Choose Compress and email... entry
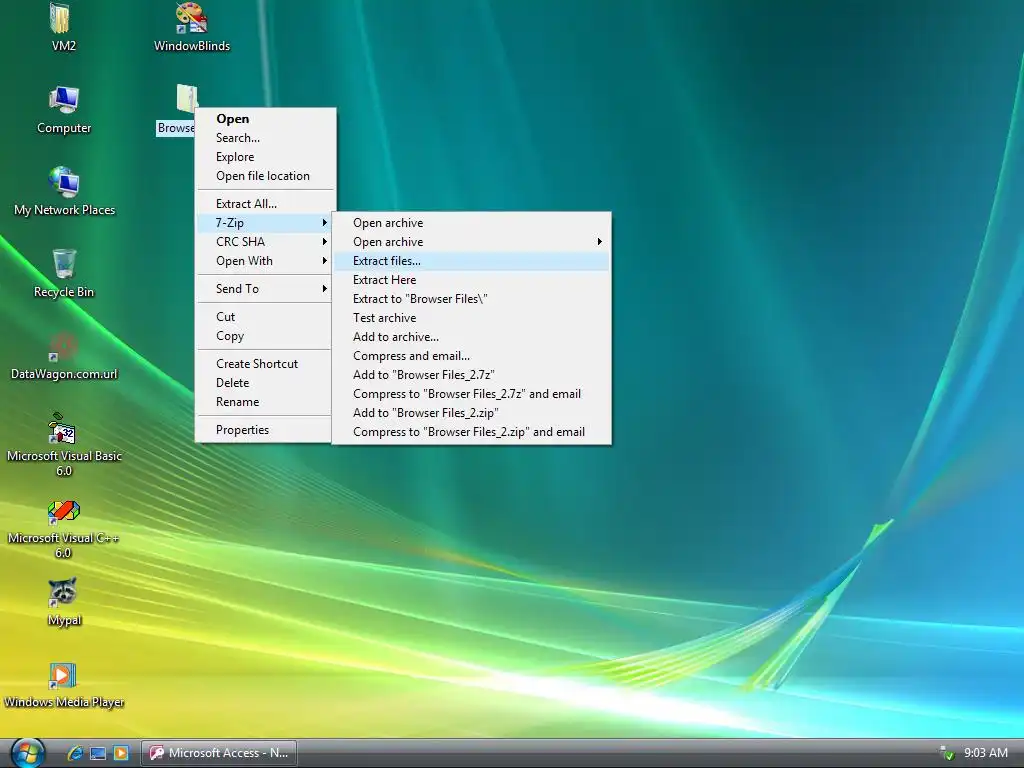 pos(472,355)
